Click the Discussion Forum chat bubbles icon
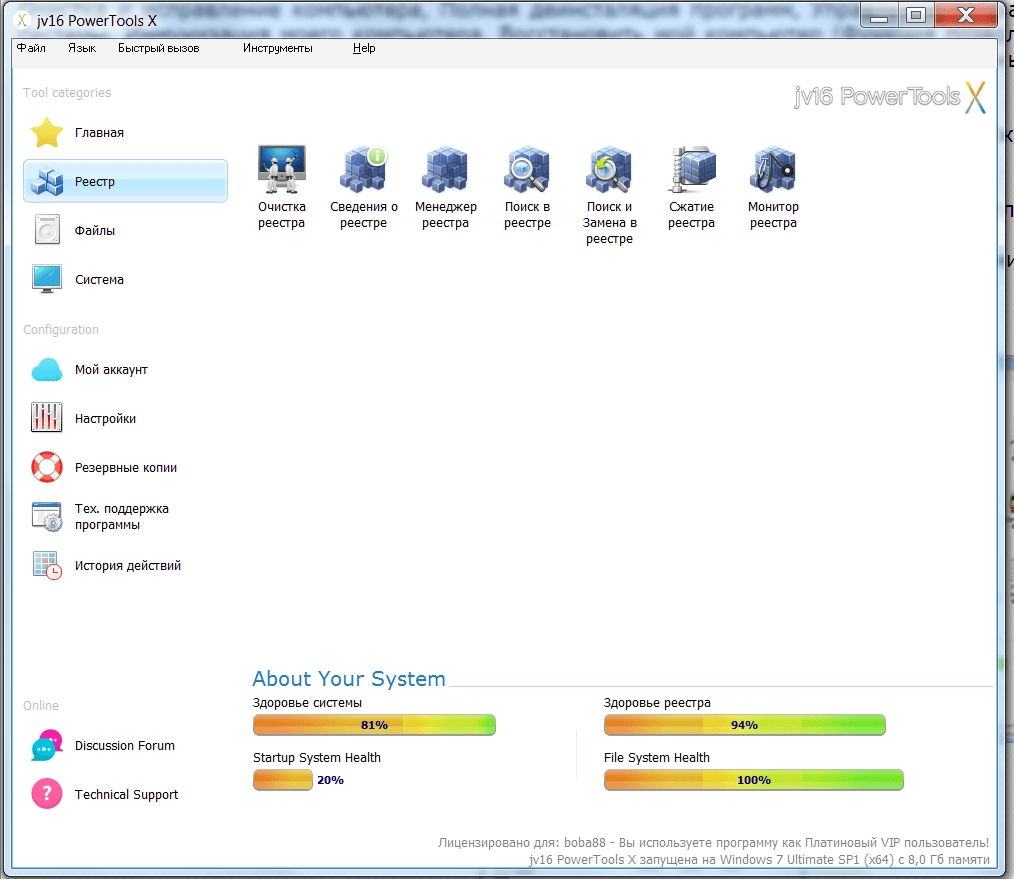 (x=47, y=745)
